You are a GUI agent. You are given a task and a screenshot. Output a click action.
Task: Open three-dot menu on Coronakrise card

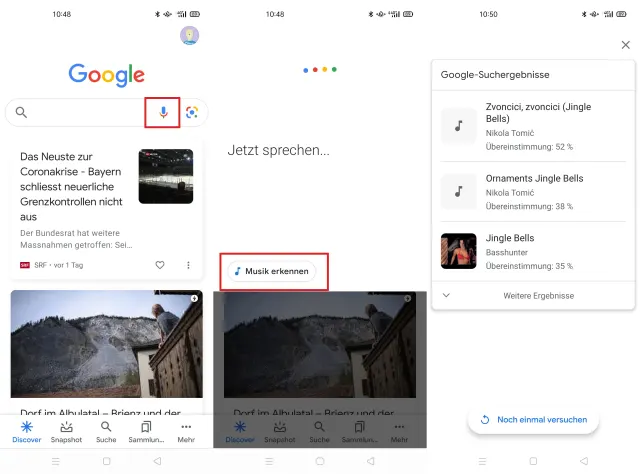click(188, 265)
